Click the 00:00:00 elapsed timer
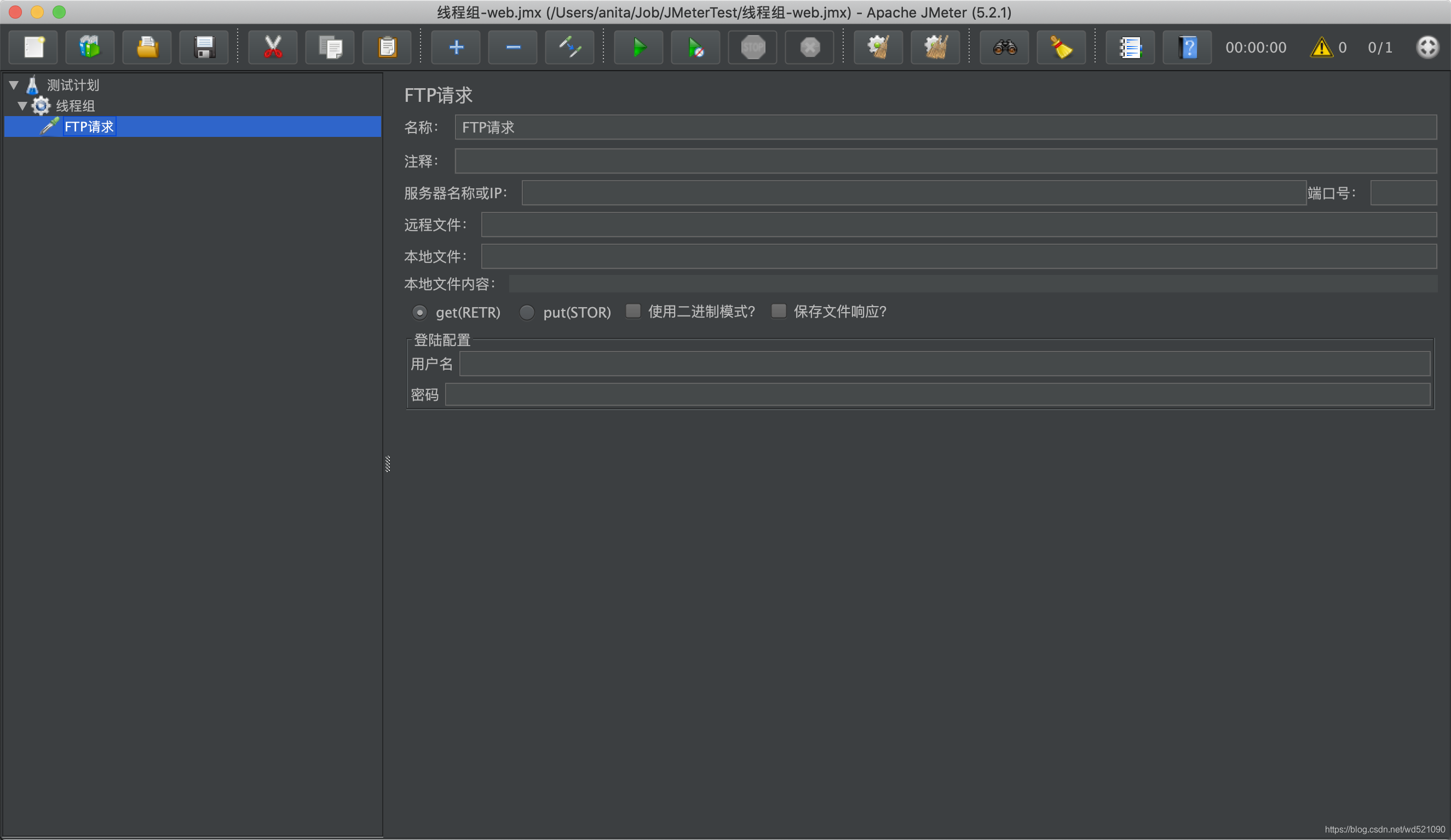The image size is (1451, 840). click(x=1256, y=47)
